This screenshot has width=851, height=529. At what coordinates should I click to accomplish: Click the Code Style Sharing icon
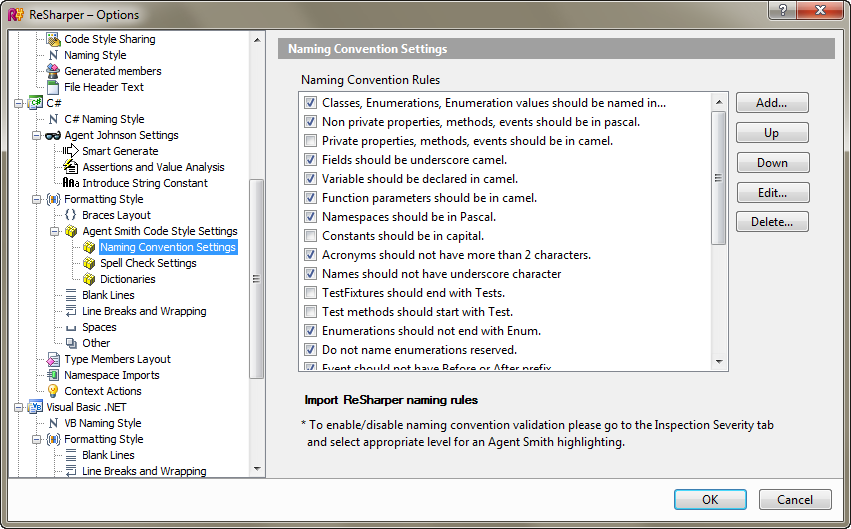(53, 39)
